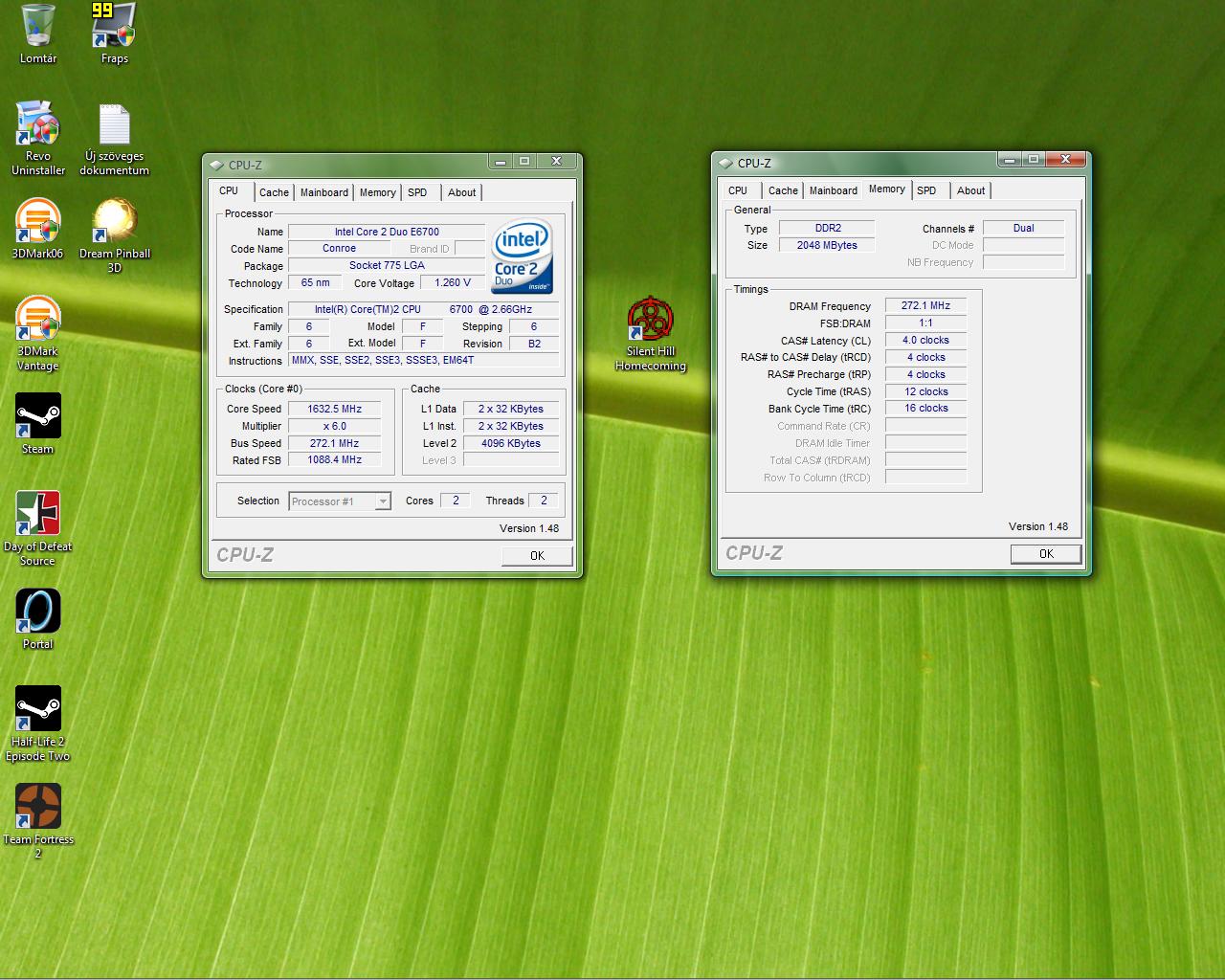
Task: Click the Rated FSB value 1088.4 MHz
Action: (x=334, y=460)
